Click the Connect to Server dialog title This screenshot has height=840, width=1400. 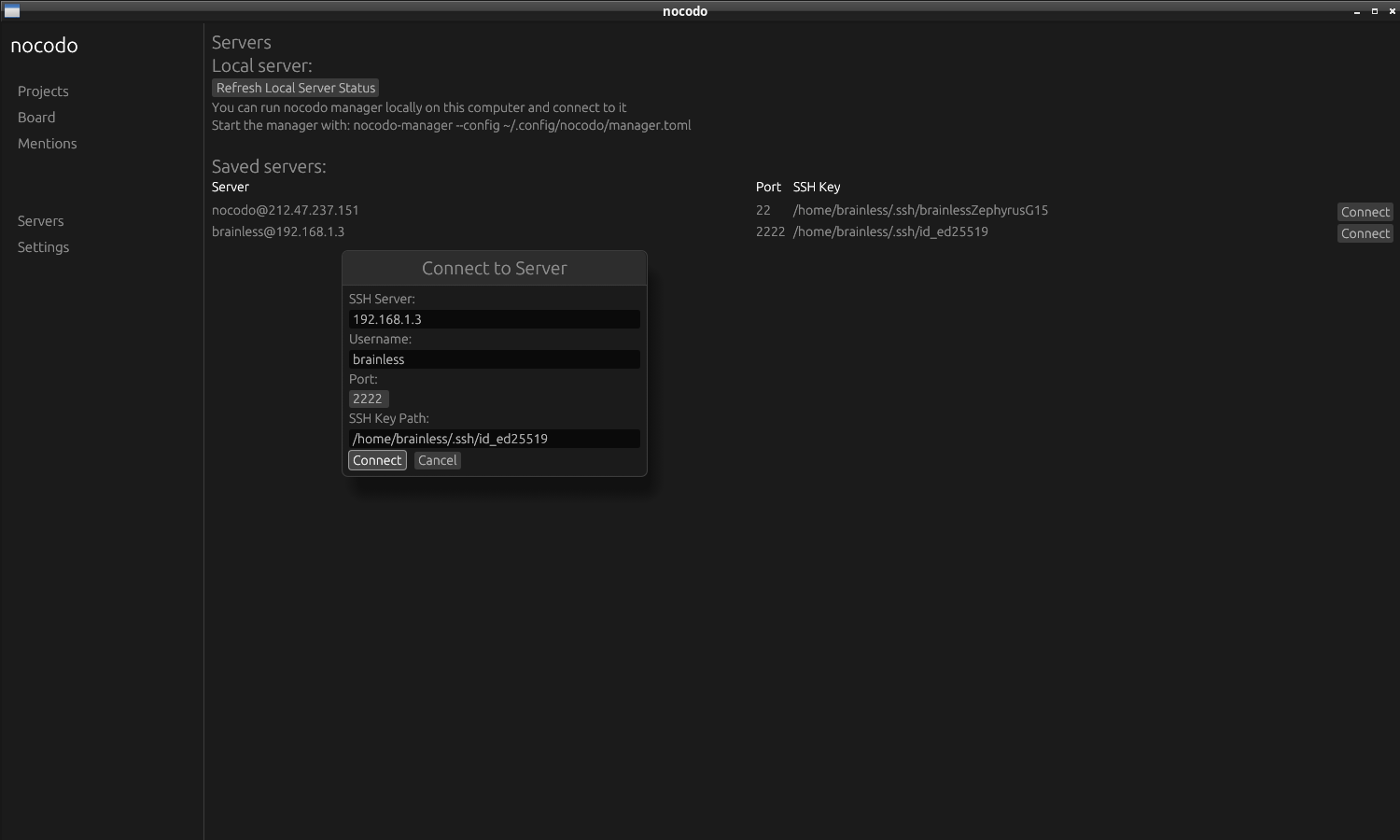[494, 268]
